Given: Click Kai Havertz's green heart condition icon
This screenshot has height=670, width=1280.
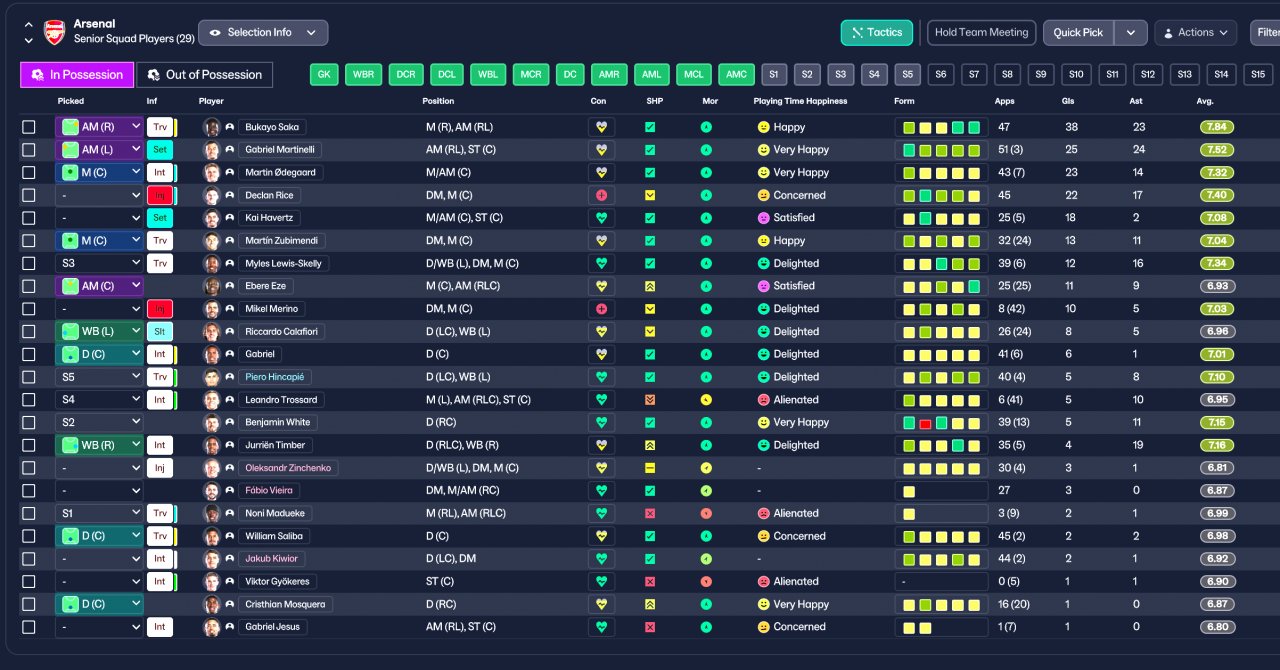Looking at the screenshot, I should 601,218.
